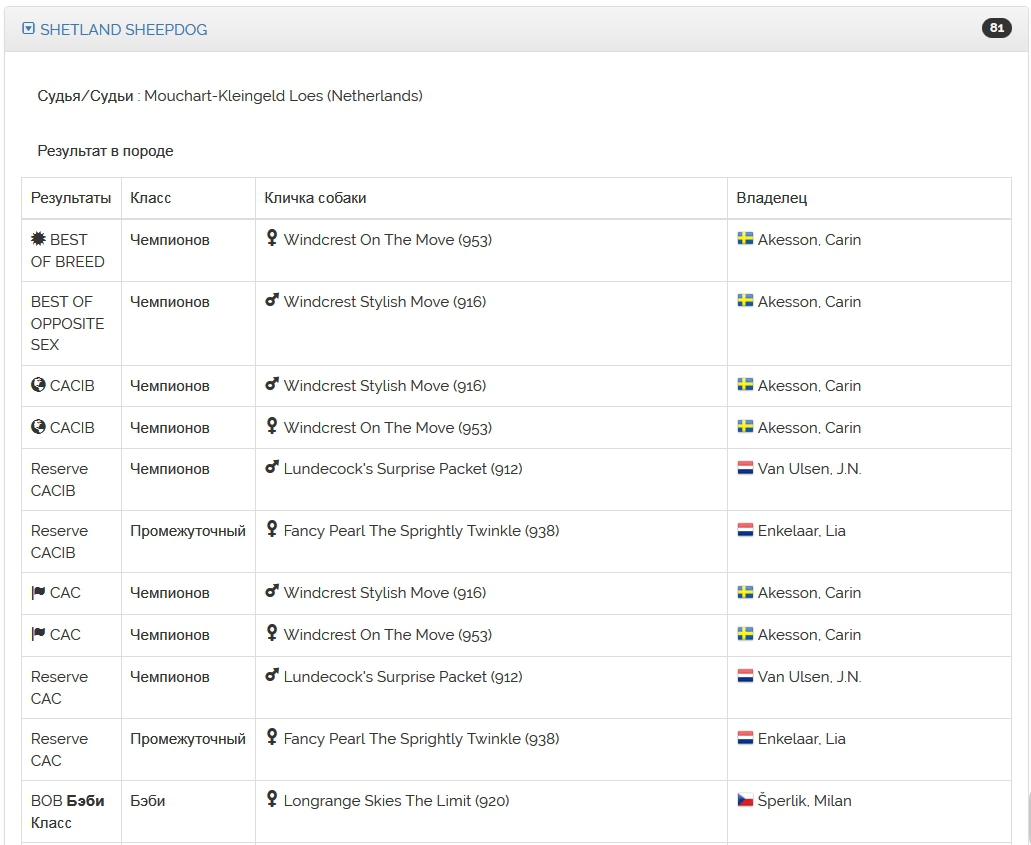The width and height of the screenshot is (1031, 845).
Task: Click Akesson, Carin in the Best of Breed row
Action: click(x=809, y=240)
